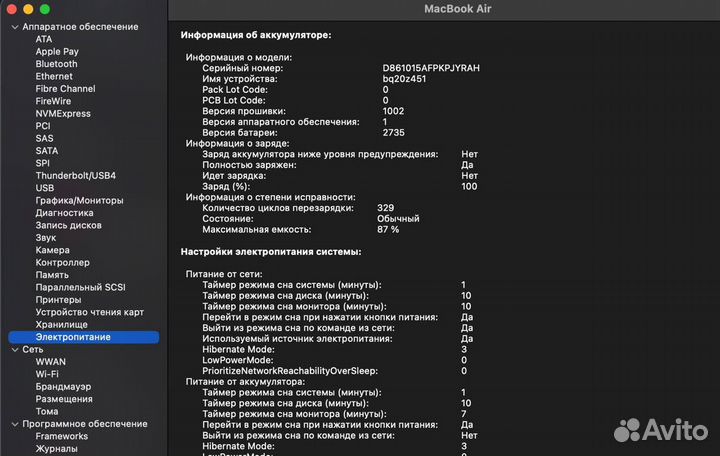Viewport: 720px width, 456px height.
Task: Click the Полностью заряжен label
Action: point(249,165)
